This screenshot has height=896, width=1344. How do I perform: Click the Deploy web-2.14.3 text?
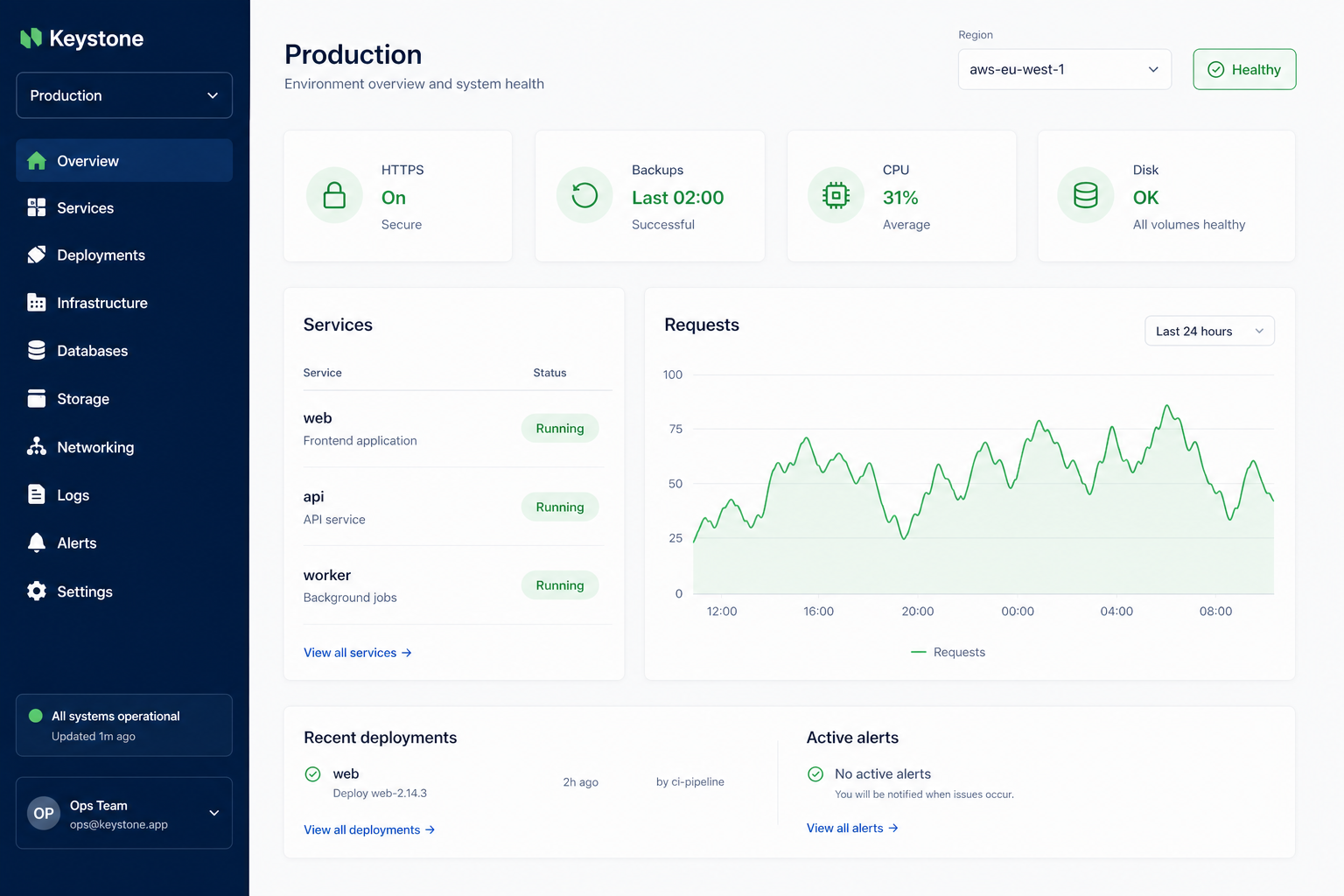click(x=380, y=793)
